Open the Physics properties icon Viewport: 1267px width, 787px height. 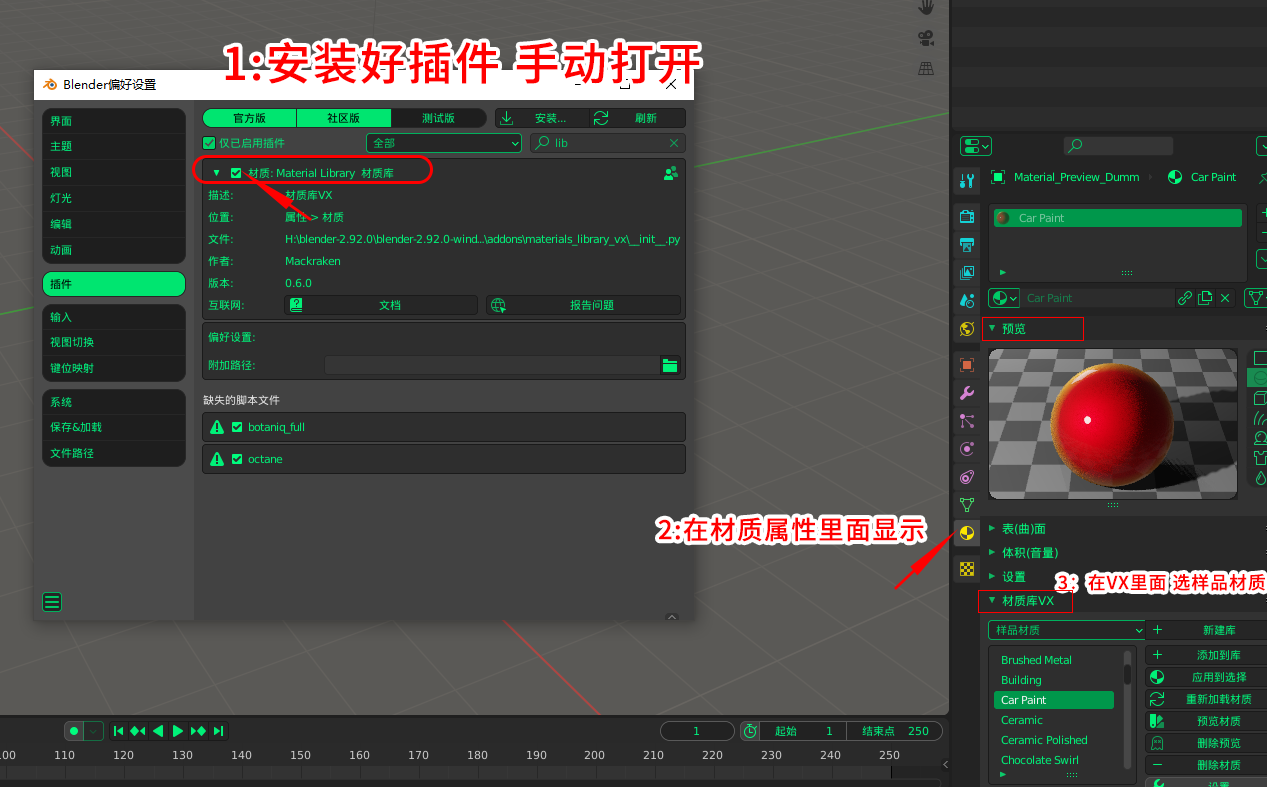[966, 449]
